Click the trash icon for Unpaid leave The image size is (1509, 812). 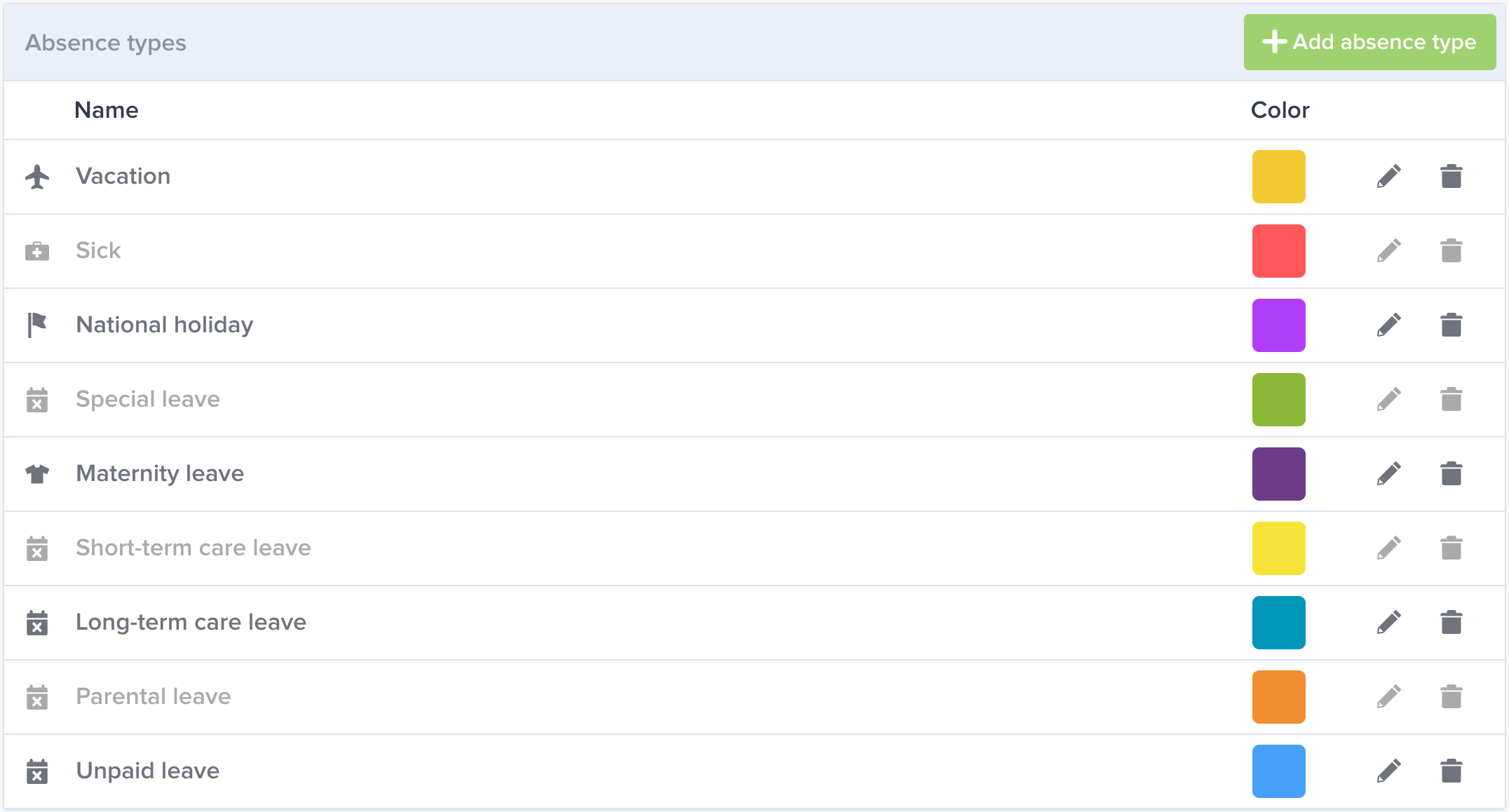tap(1451, 771)
